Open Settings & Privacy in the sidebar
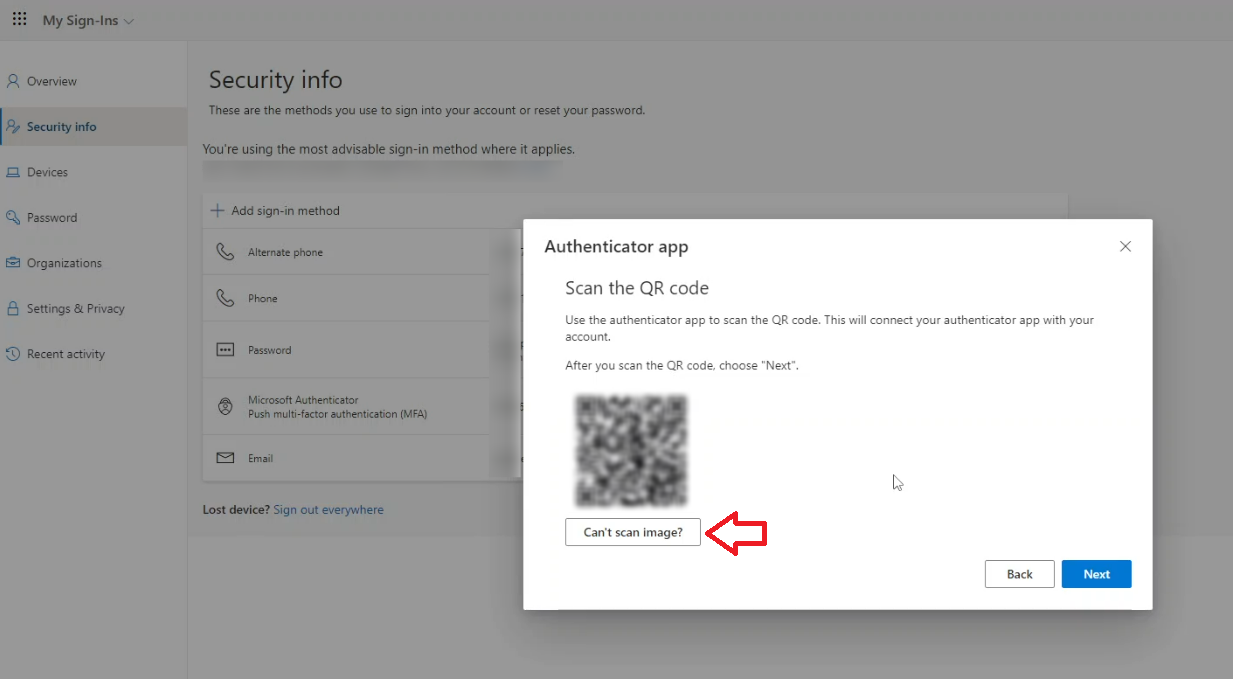The image size is (1233, 679). click(76, 309)
